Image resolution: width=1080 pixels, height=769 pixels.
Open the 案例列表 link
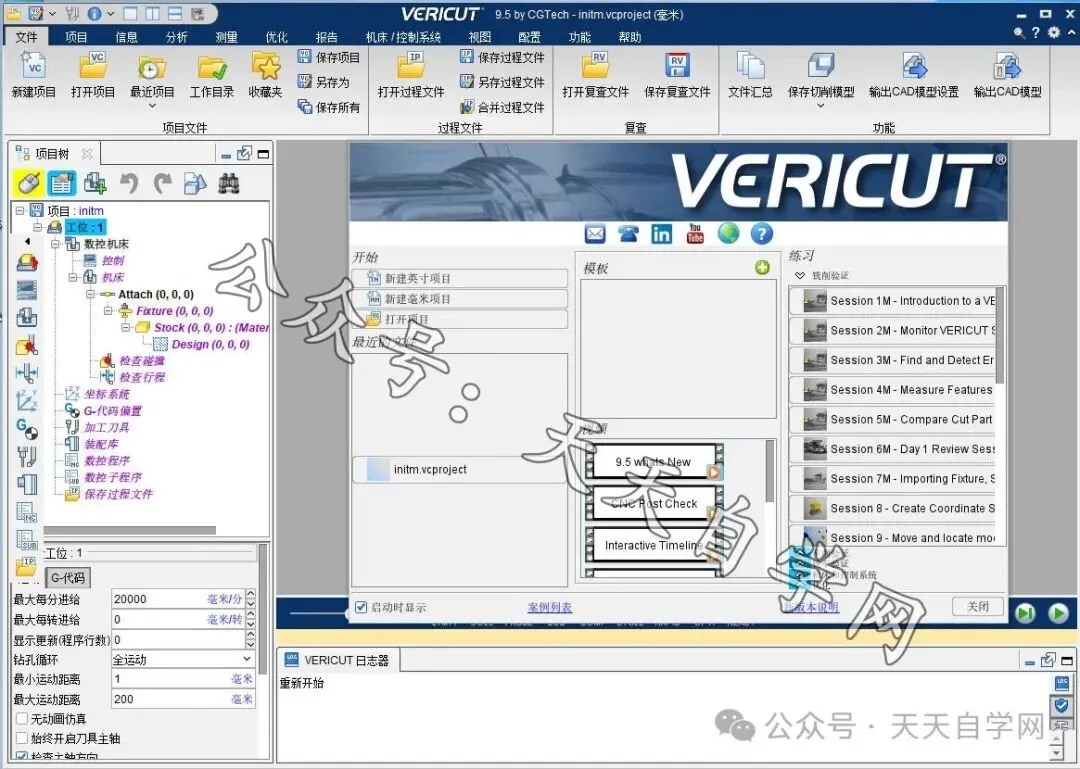coord(550,607)
